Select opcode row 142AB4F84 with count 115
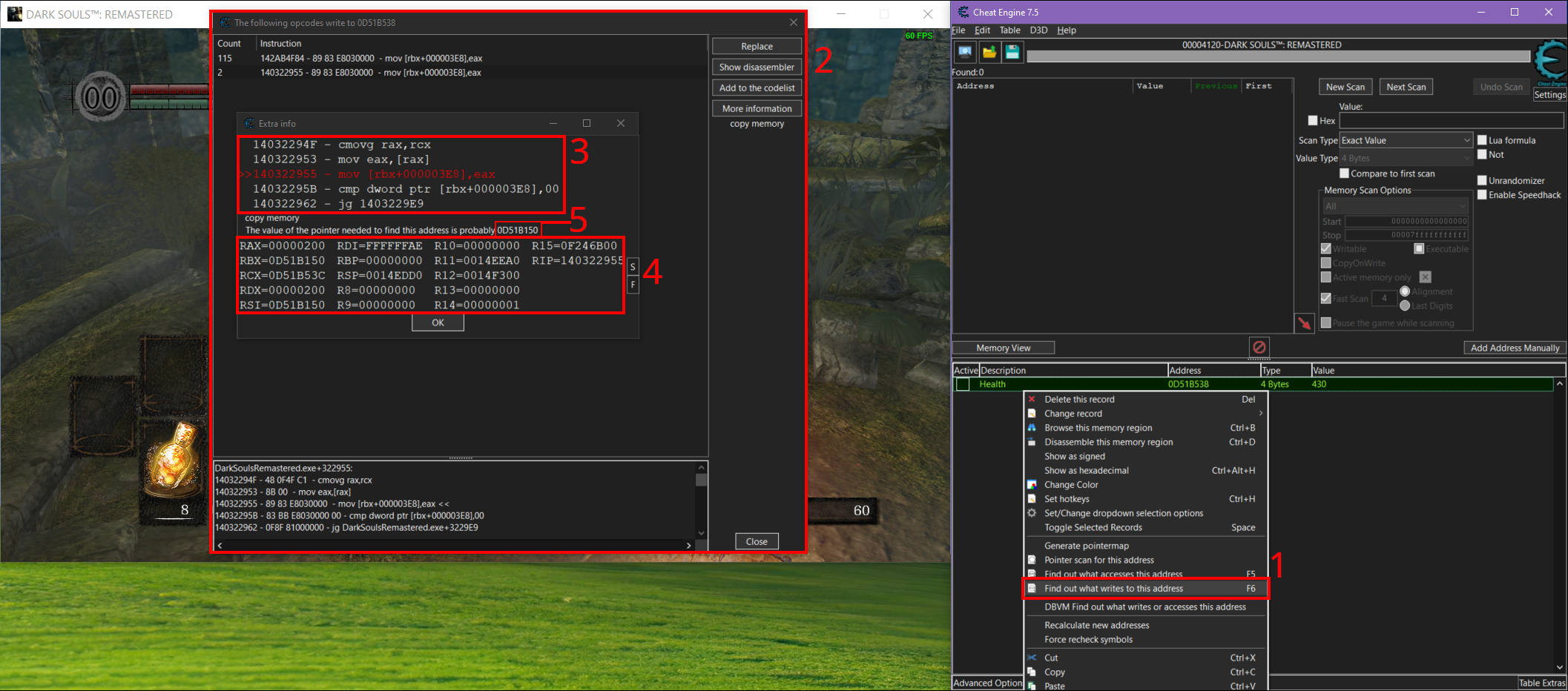Screen dimensions: 1568x691 pos(460,58)
